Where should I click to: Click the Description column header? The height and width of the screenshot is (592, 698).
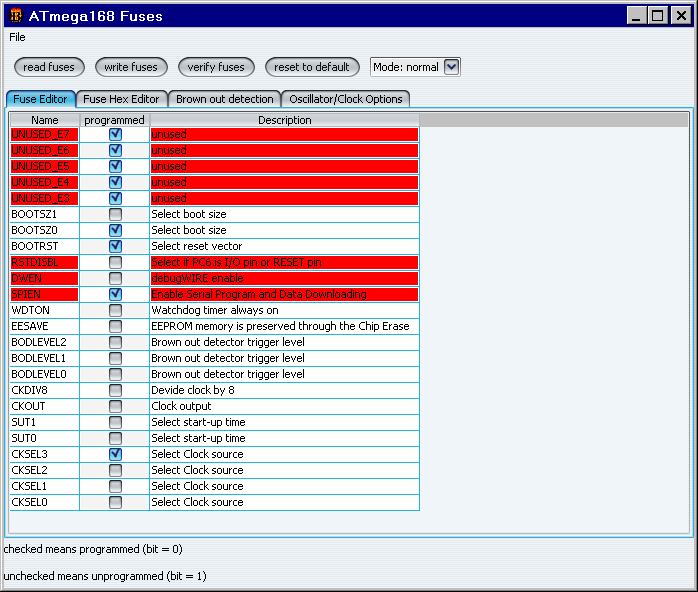(285, 120)
